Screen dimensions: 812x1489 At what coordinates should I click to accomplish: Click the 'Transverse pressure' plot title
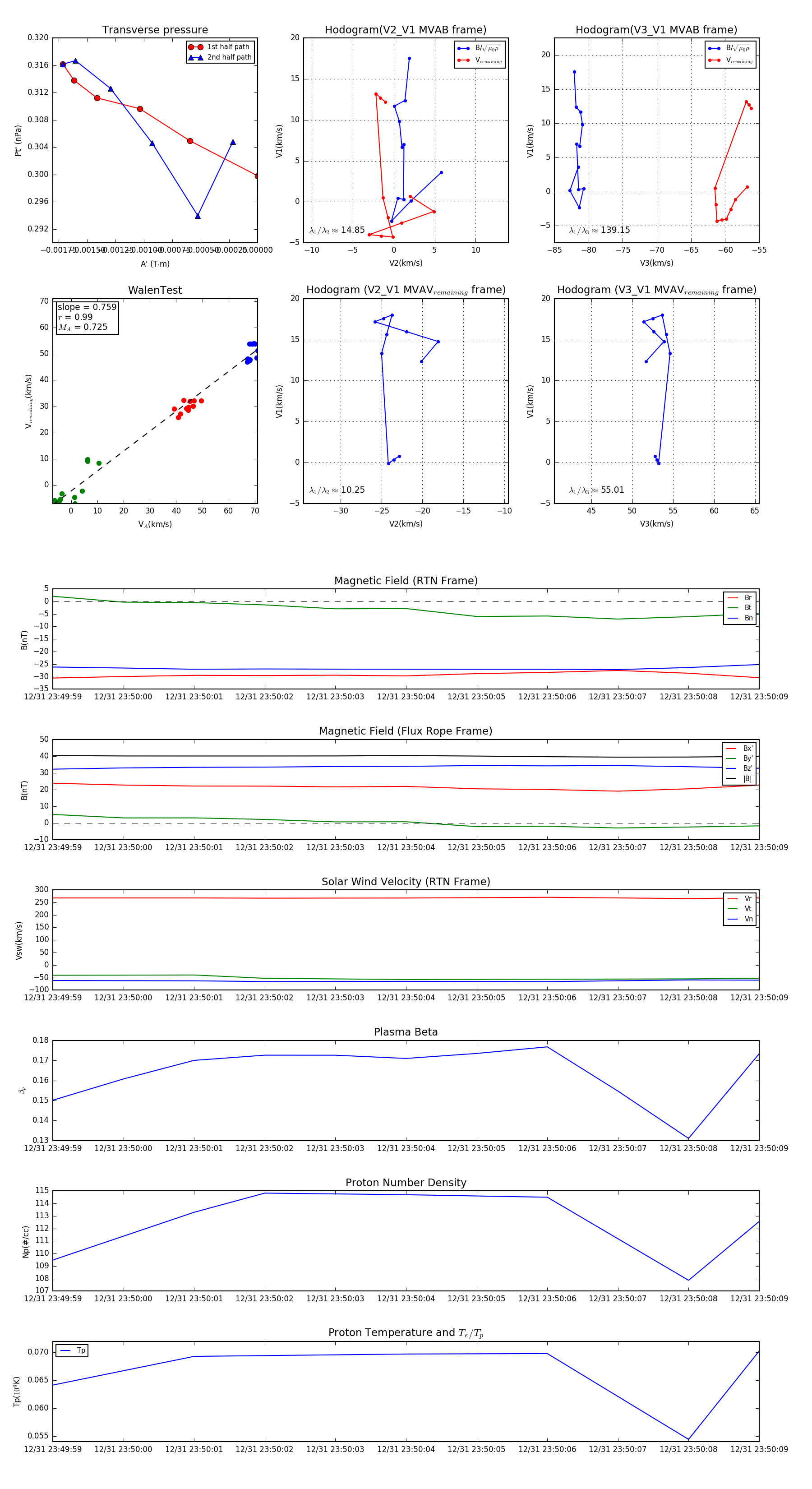point(155,30)
